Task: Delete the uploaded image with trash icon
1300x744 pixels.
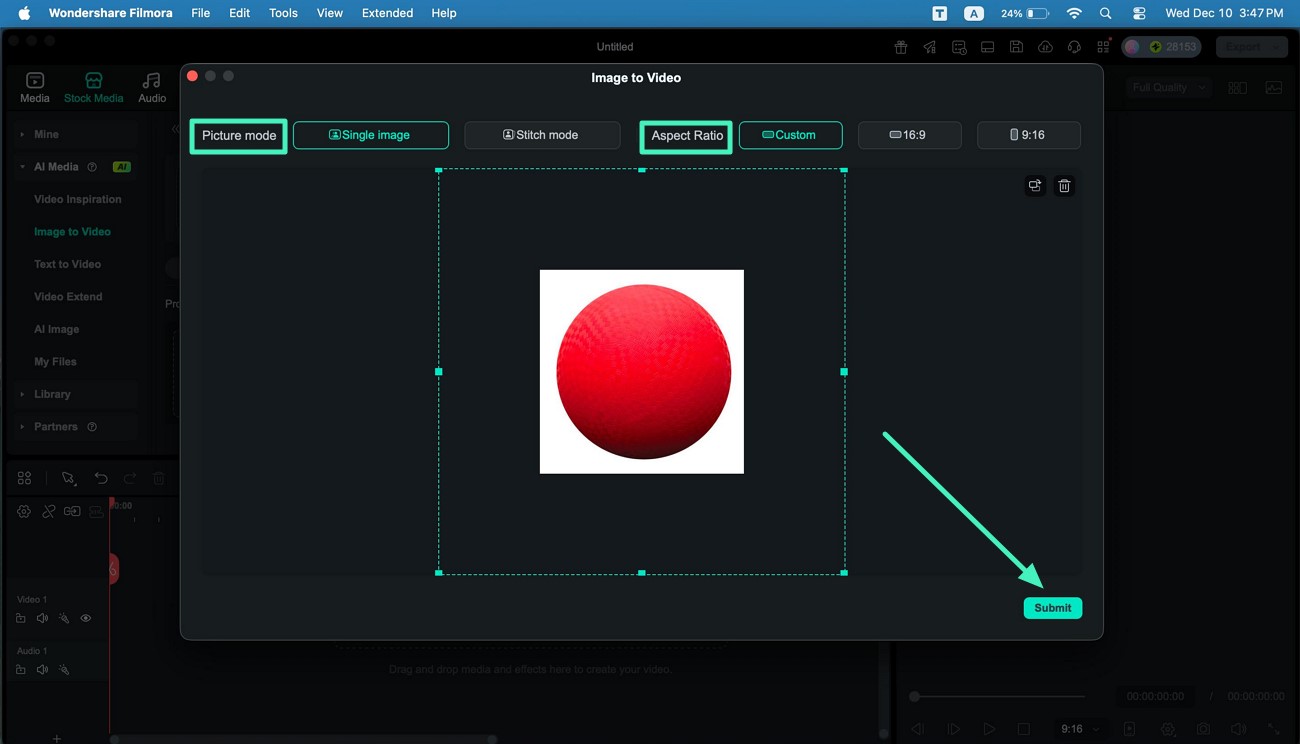Action: tap(1065, 186)
